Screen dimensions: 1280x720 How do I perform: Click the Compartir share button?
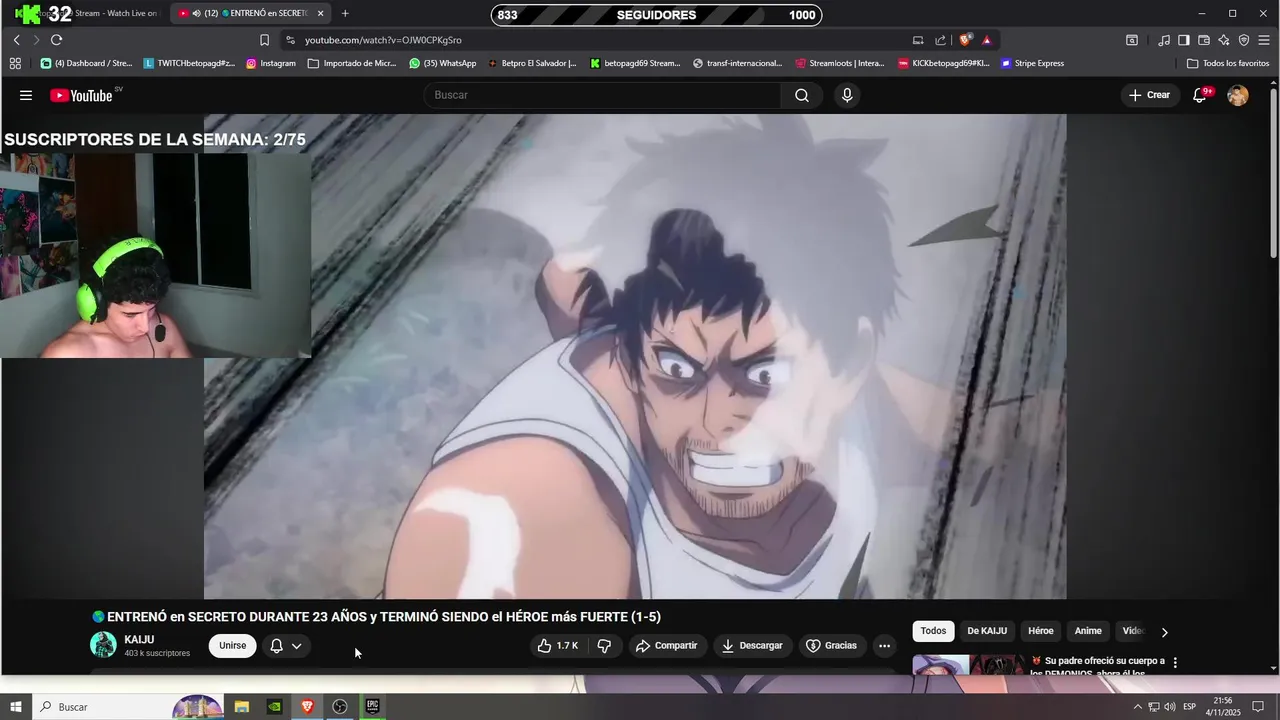pyautogui.click(x=668, y=646)
